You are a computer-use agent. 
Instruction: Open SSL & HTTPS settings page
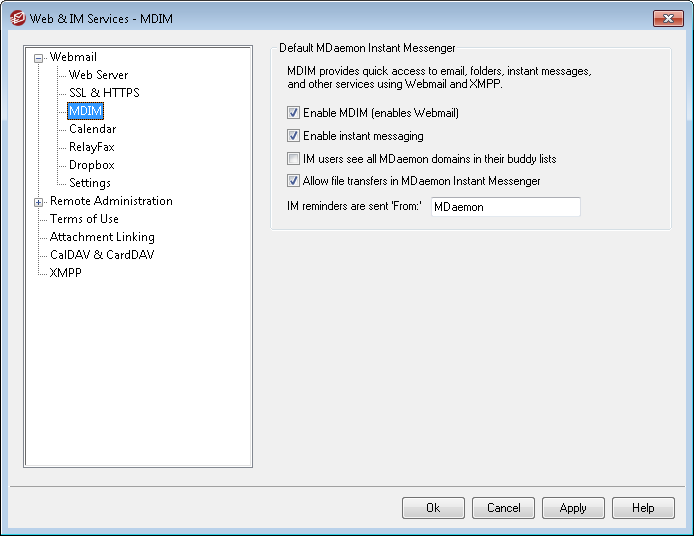pyautogui.click(x=104, y=93)
